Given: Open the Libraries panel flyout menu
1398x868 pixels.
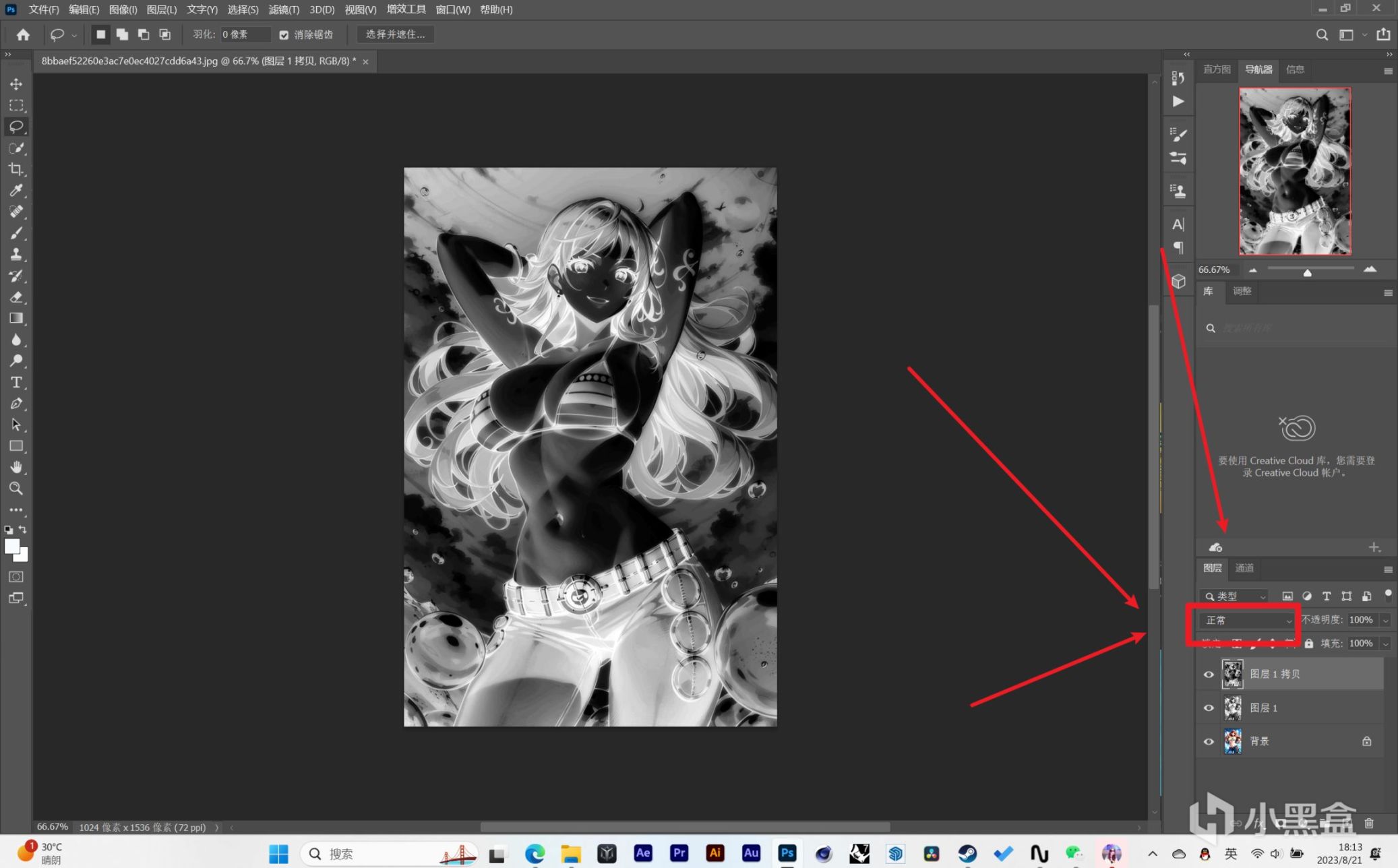Looking at the screenshot, I should coord(1388,292).
